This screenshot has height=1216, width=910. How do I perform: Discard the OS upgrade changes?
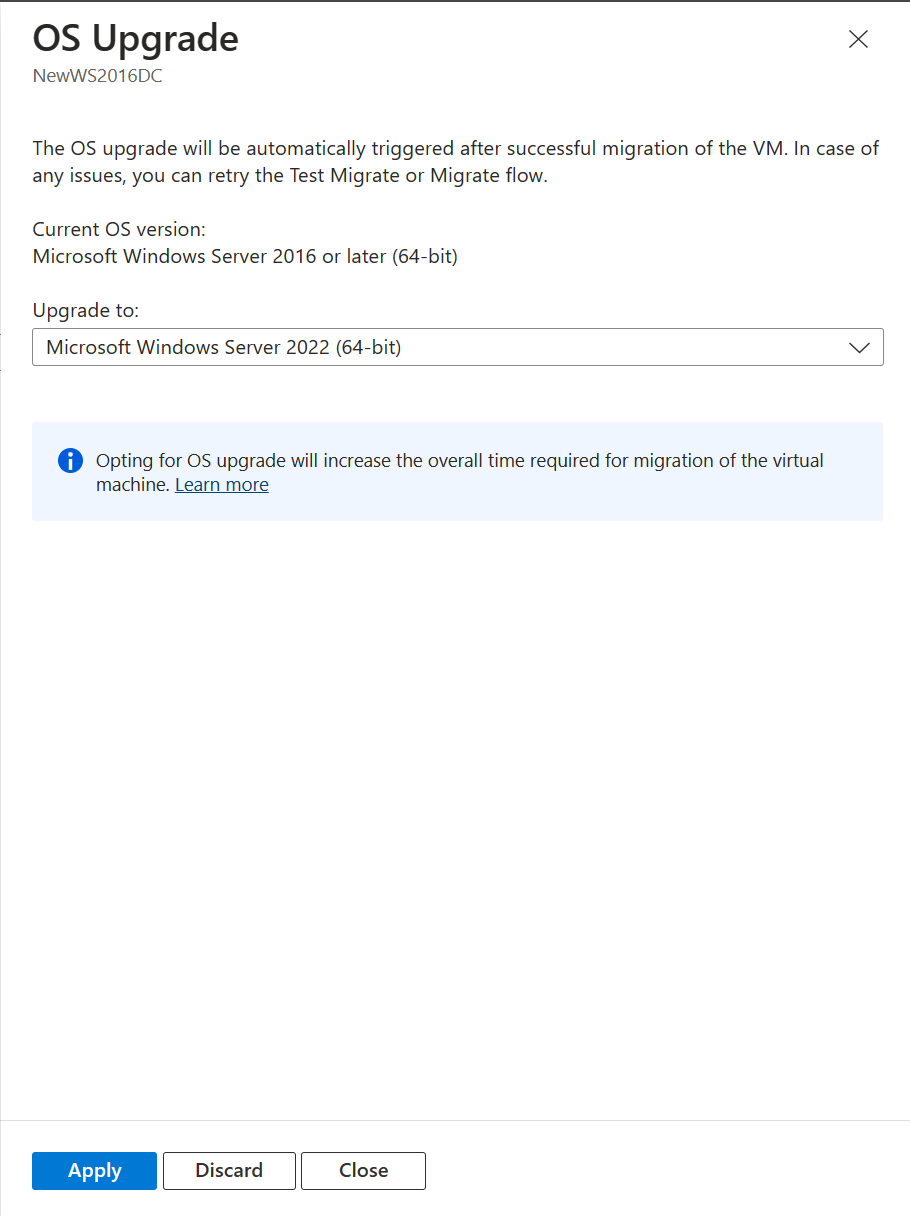(x=228, y=1170)
